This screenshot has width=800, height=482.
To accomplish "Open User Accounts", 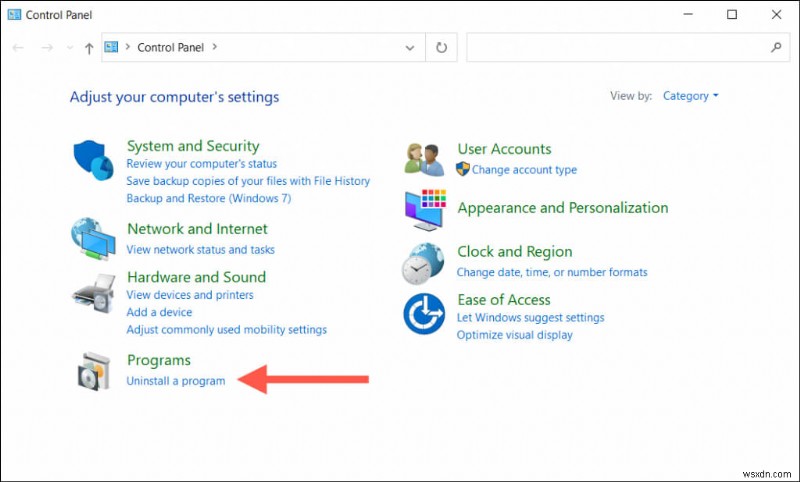I will (x=504, y=149).
